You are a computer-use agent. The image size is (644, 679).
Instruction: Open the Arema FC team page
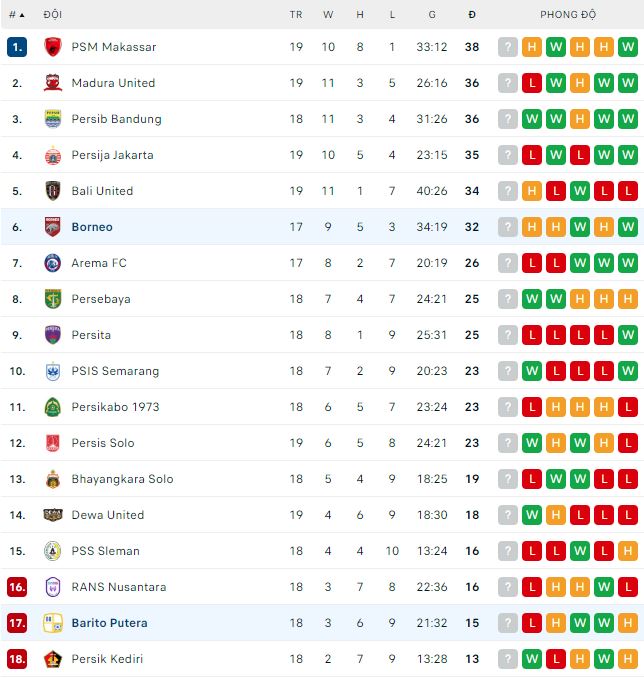click(x=100, y=263)
